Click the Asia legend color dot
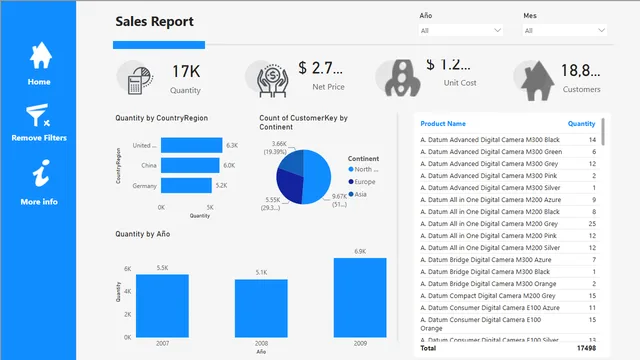Screen dimensions: 640x360 (351, 194)
